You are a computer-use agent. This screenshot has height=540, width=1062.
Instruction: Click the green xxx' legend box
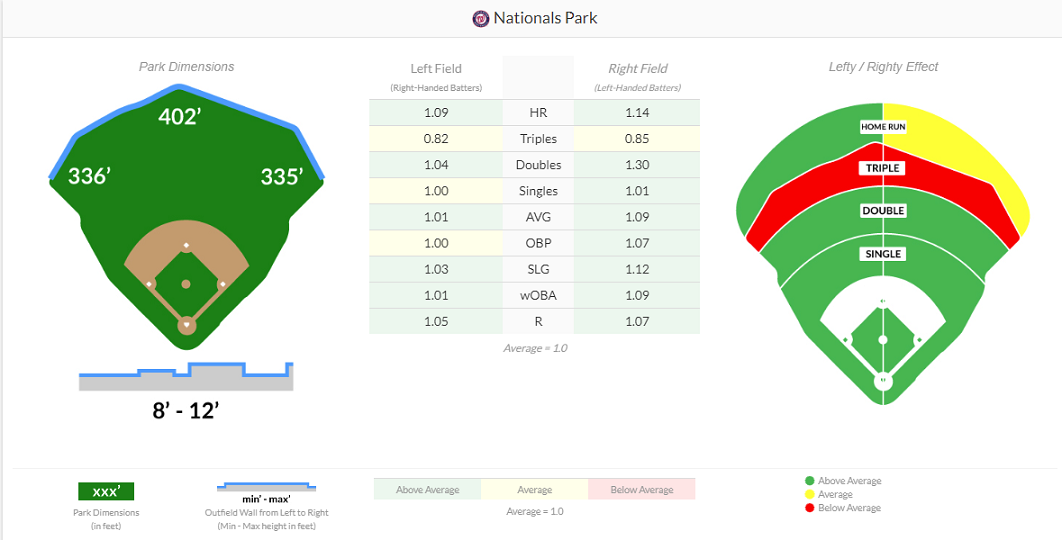coord(106,491)
